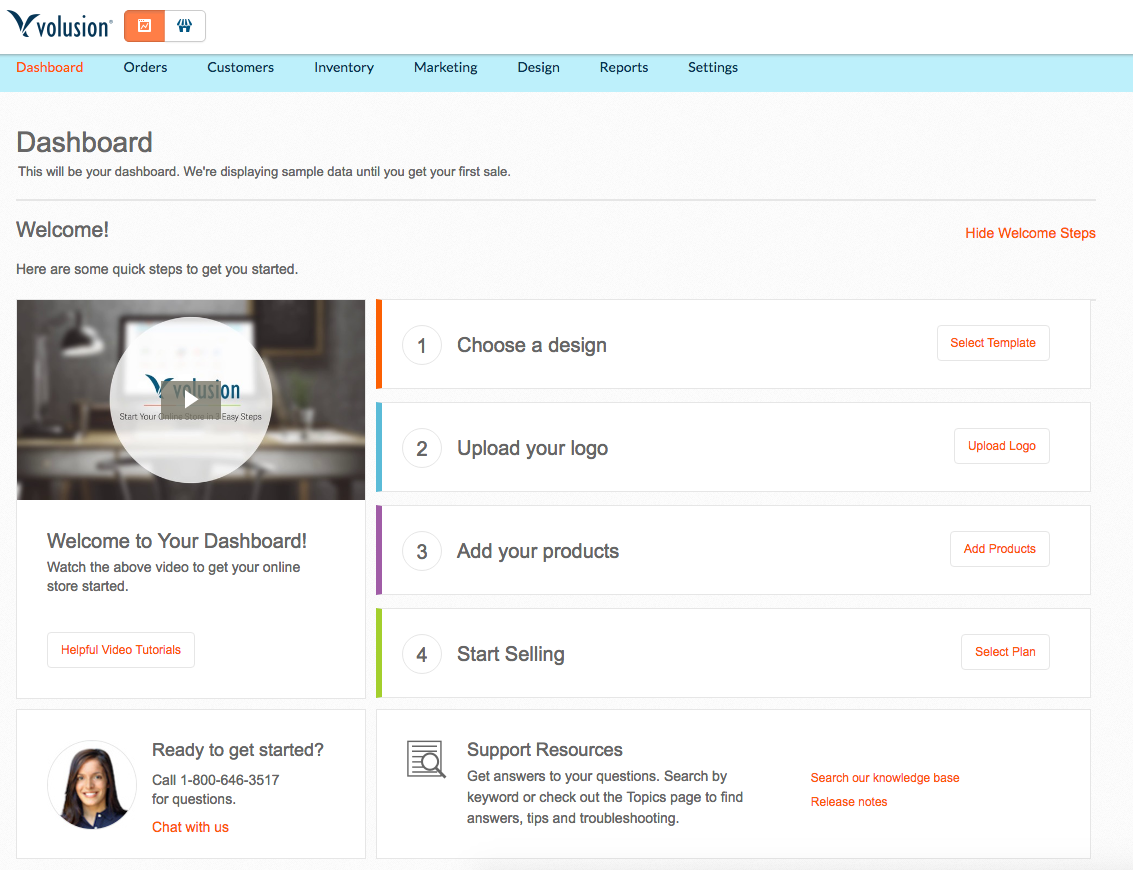Click step number 3 circle
The height and width of the screenshot is (870, 1133).
[x=422, y=551]
